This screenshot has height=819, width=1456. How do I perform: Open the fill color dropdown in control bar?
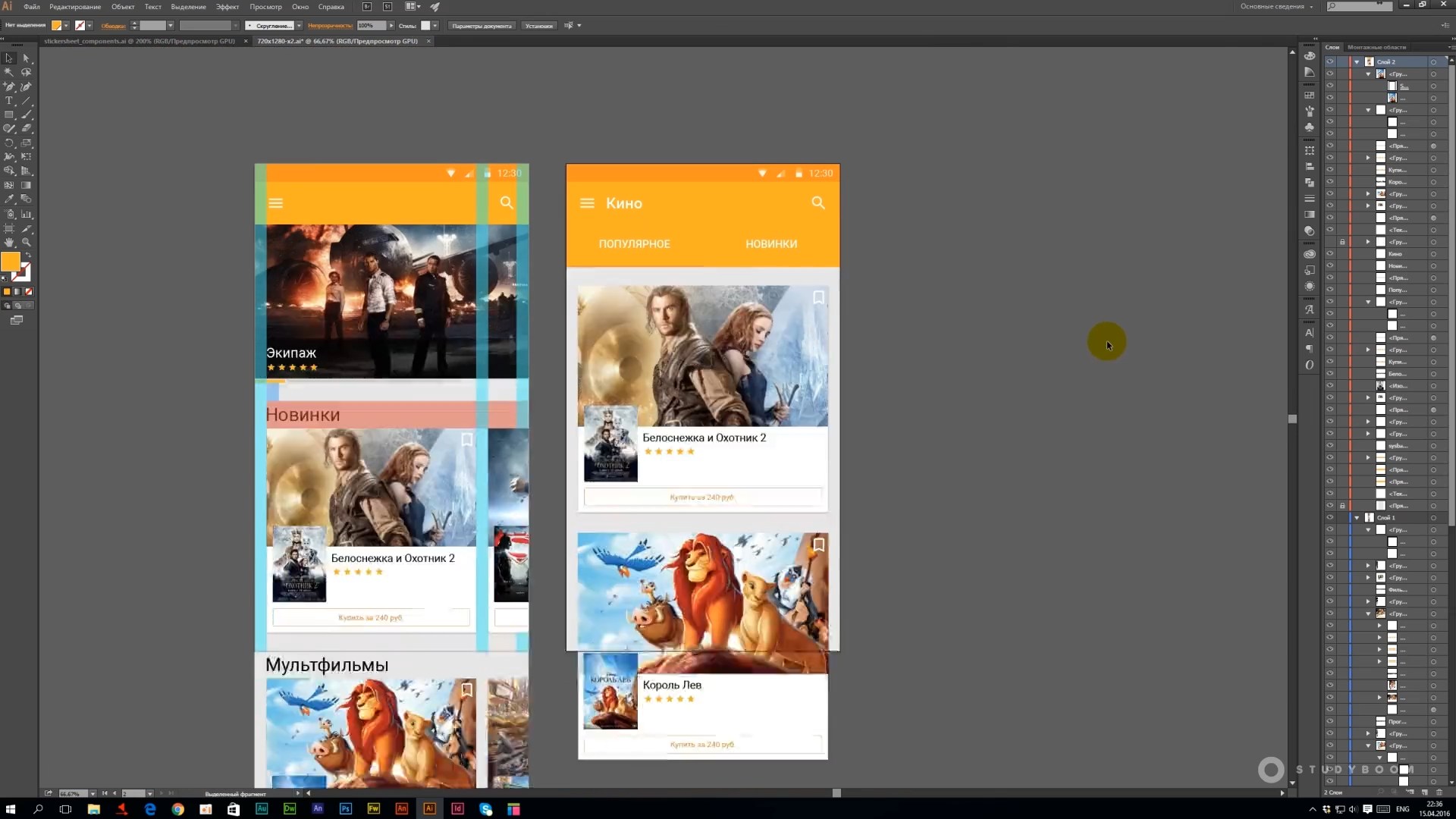tap(66, 26)
